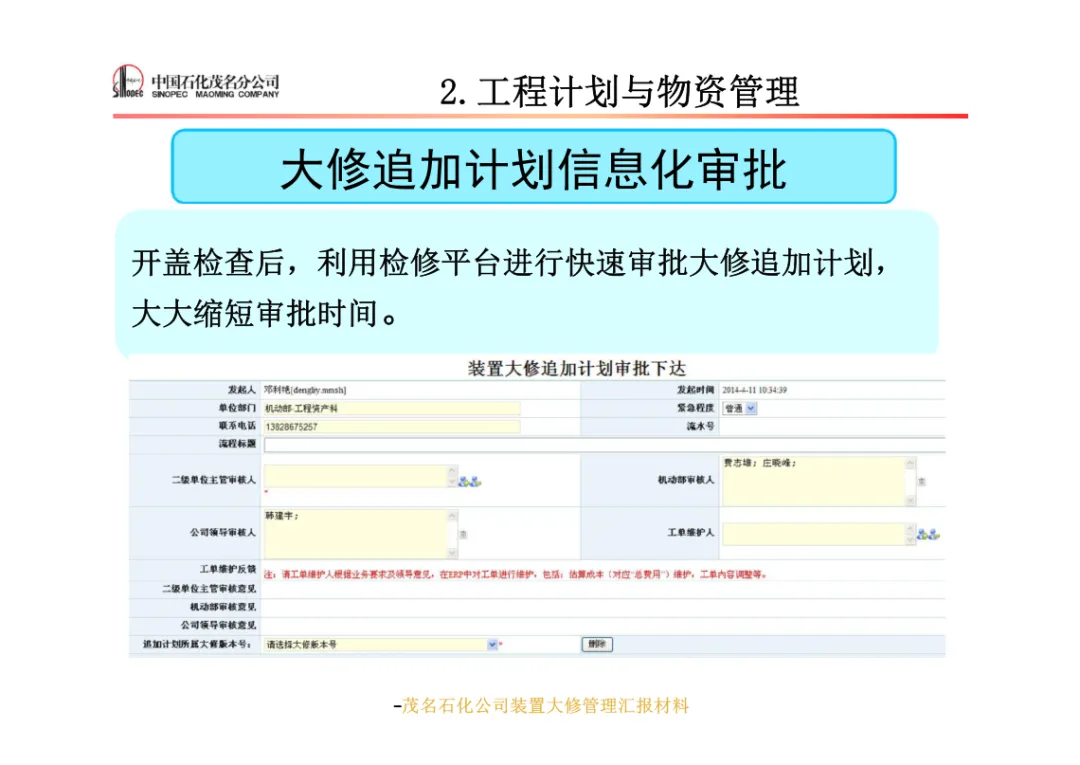Click scrollbar of 公司领导审核人 text area

click(453, 534)
